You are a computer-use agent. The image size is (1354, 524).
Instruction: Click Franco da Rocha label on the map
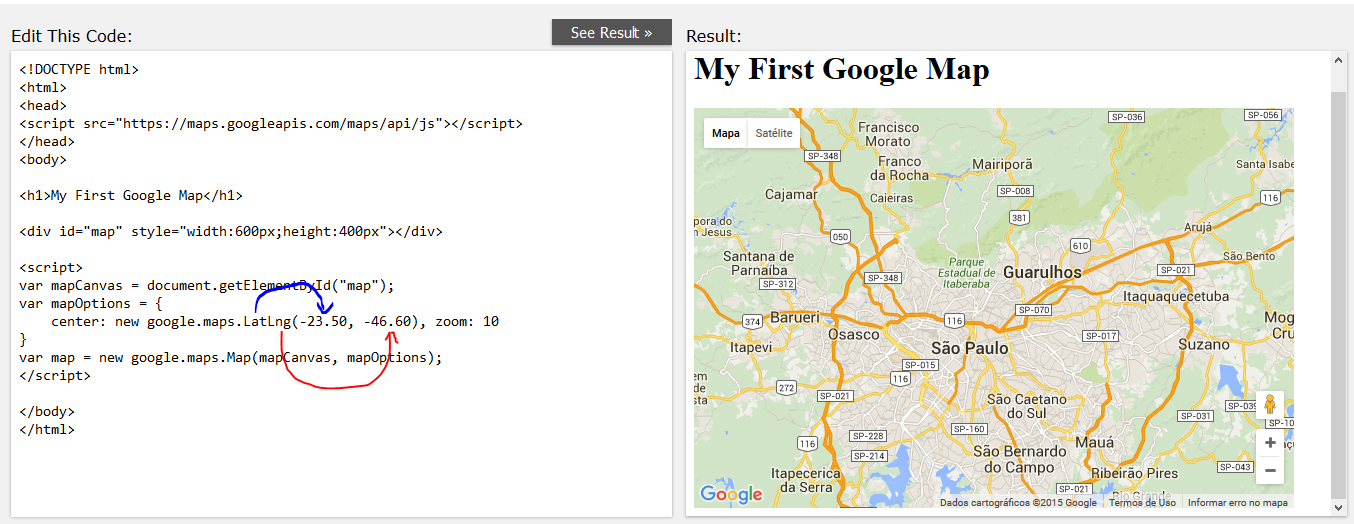coord(899,168)
